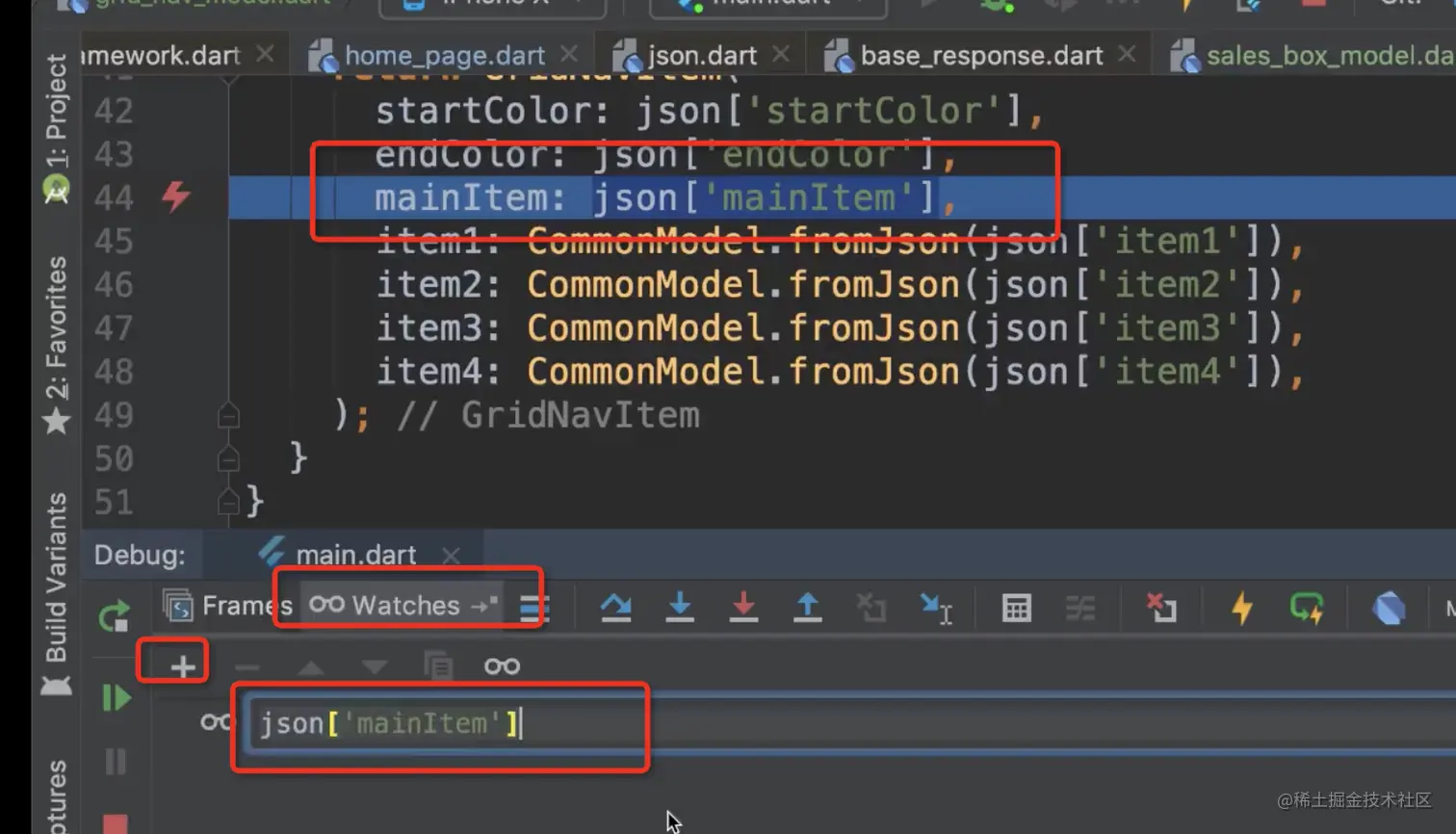
Task: Click the Step Out up arrow
Action: [x=807, y=607]
